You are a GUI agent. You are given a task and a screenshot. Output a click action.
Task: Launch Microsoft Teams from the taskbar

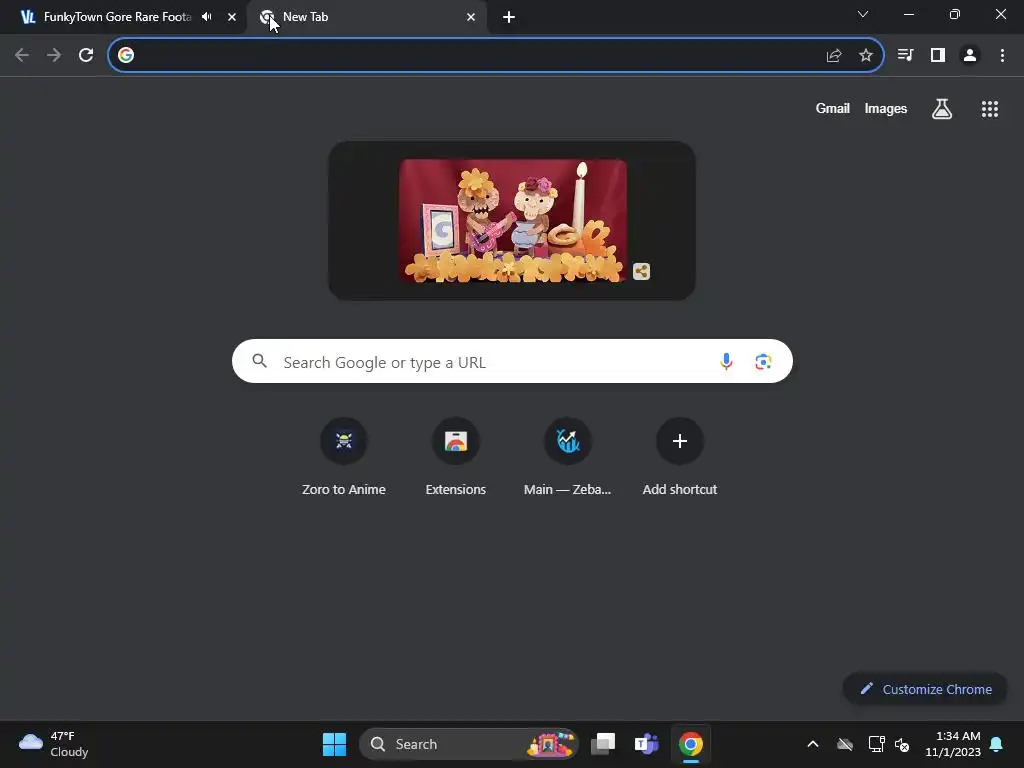tap(647, 744)
